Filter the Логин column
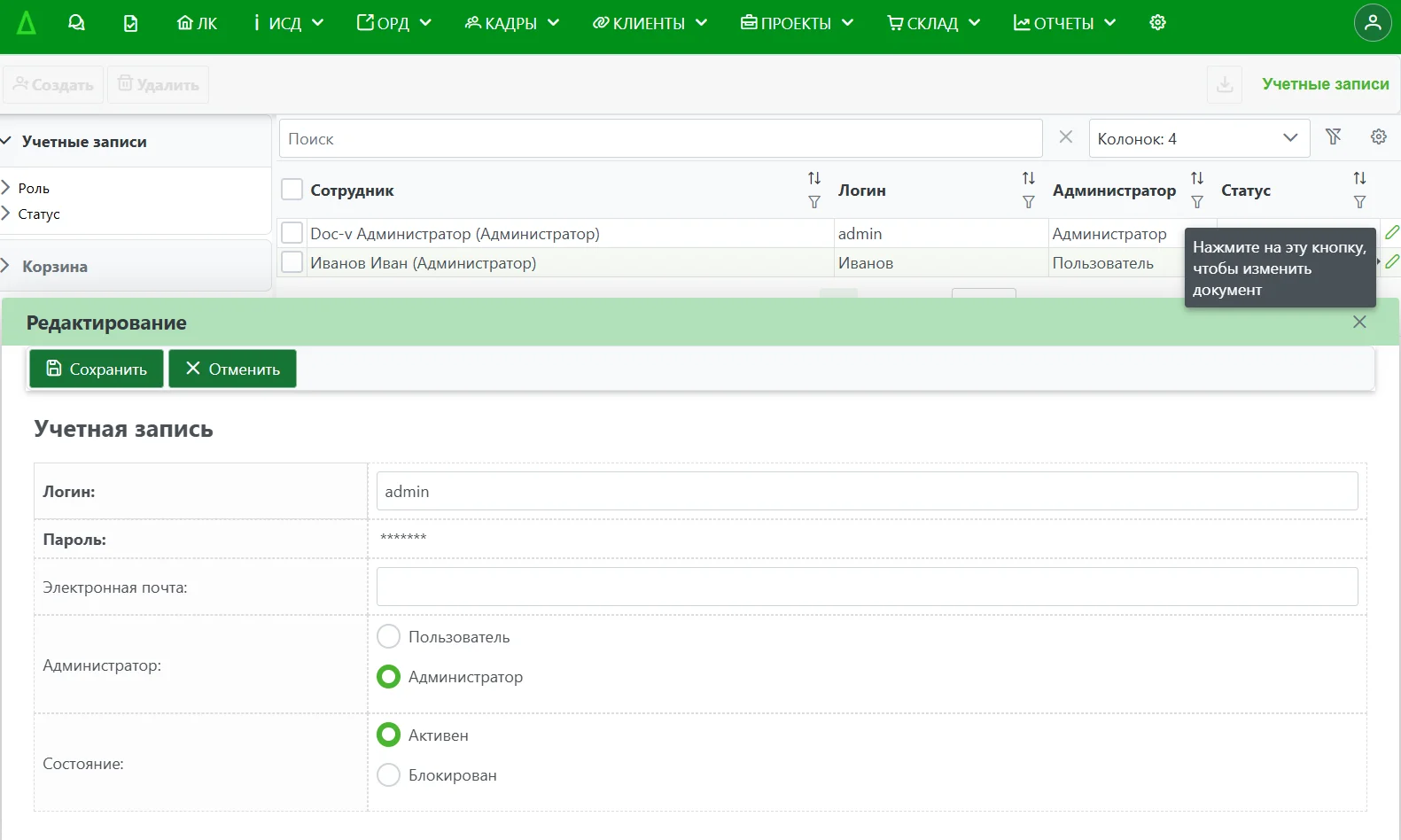Image resolution: width=1401 pixels, height=840 pixels. tap(1028, 202)
